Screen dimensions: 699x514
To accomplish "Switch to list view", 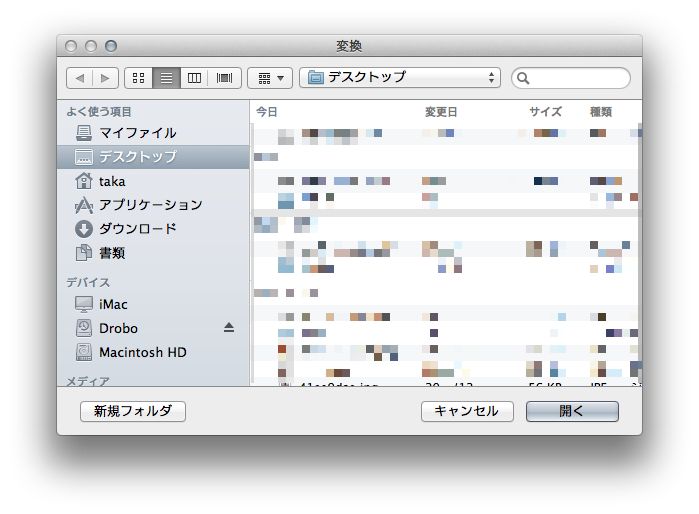I will 166,78.
